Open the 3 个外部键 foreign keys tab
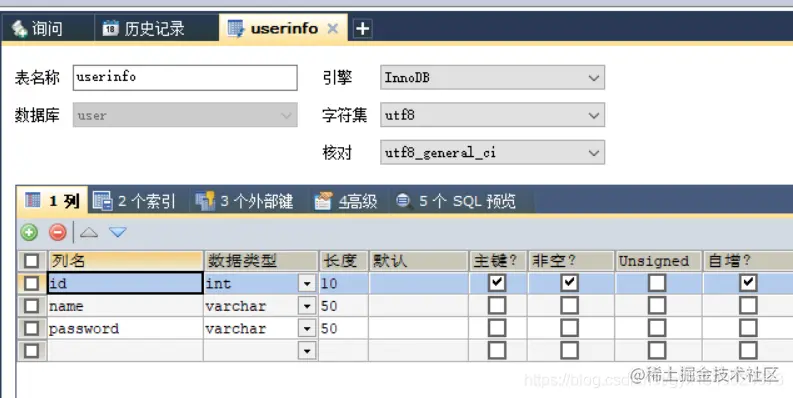 coord(245,201)
